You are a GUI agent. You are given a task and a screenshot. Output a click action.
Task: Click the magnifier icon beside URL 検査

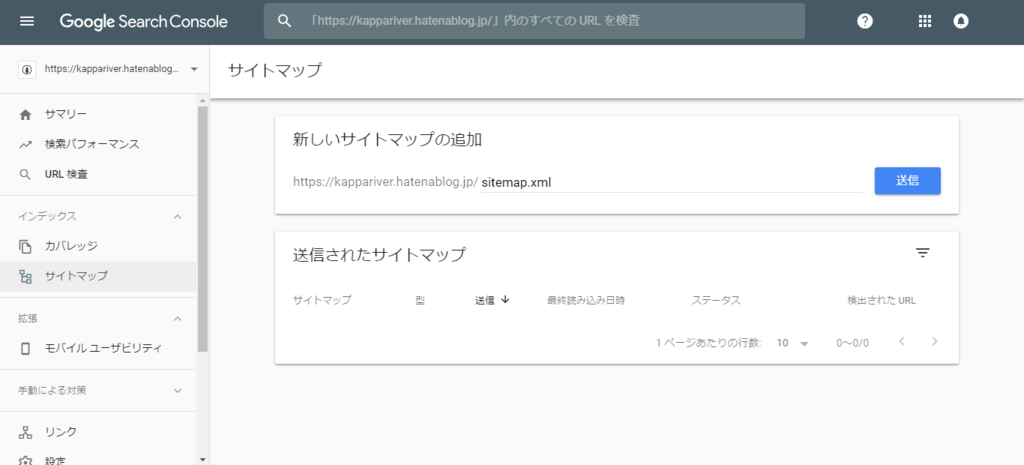click(x=25, y=174)
